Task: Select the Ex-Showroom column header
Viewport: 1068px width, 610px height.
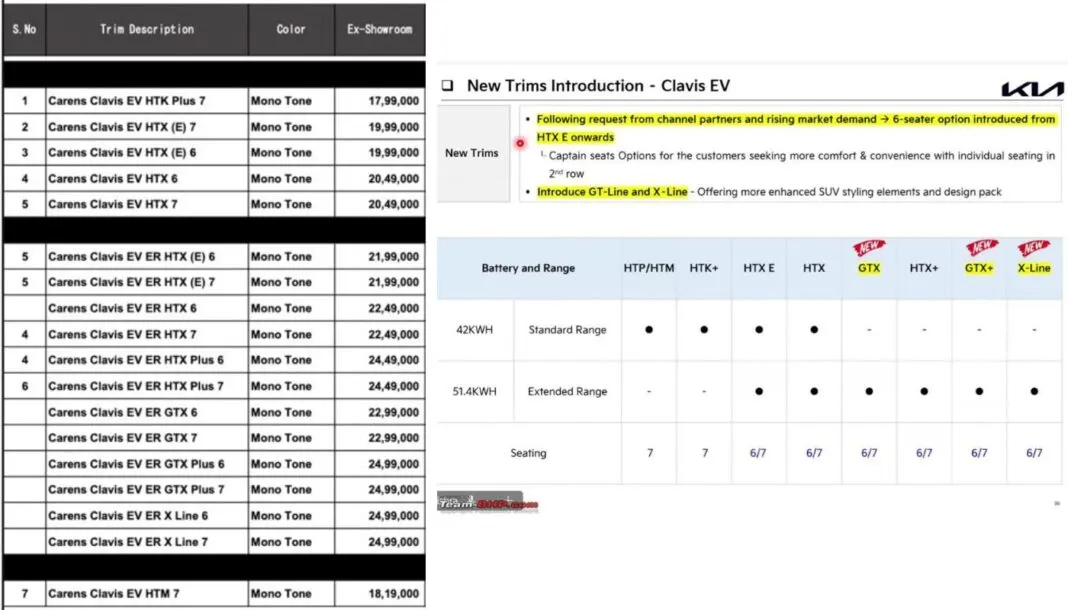Action: 379,30
